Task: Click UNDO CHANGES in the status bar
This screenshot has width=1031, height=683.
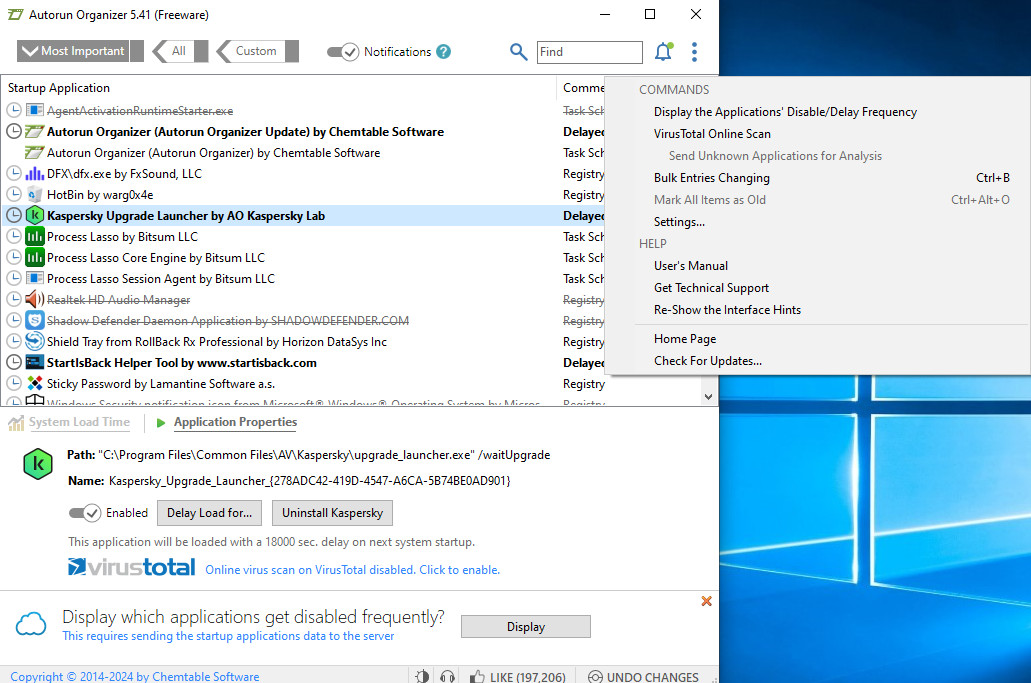Action: (643, 676)
